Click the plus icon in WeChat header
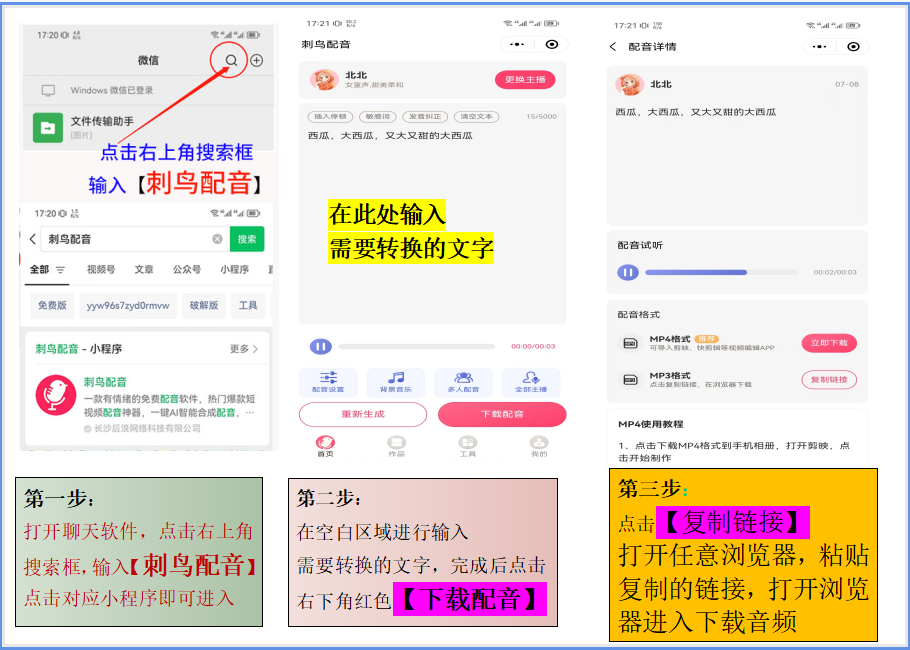Screen dimensions: 910x650 pos(257,61)
